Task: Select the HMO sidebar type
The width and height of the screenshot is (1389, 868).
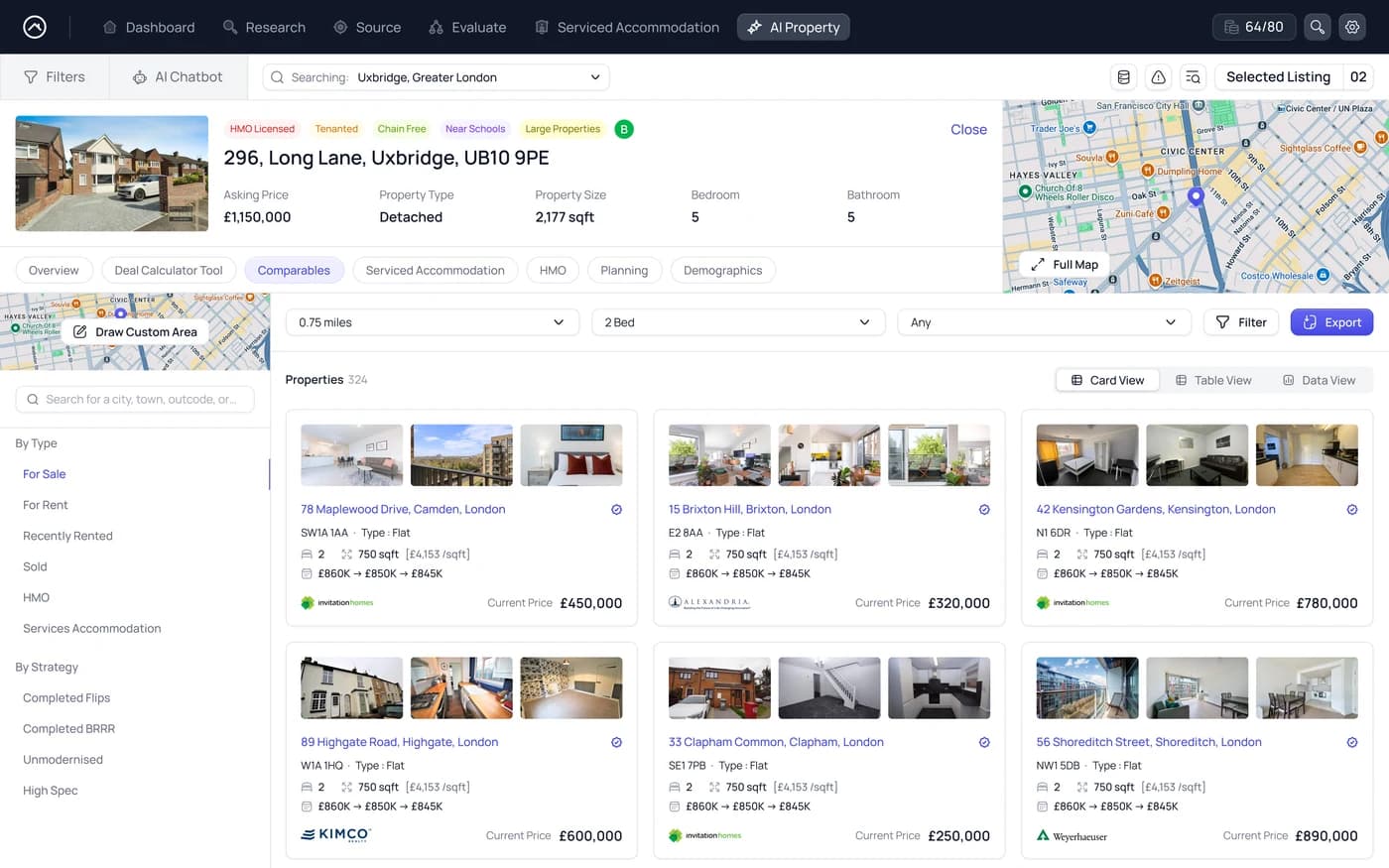Action: point(36,597)
